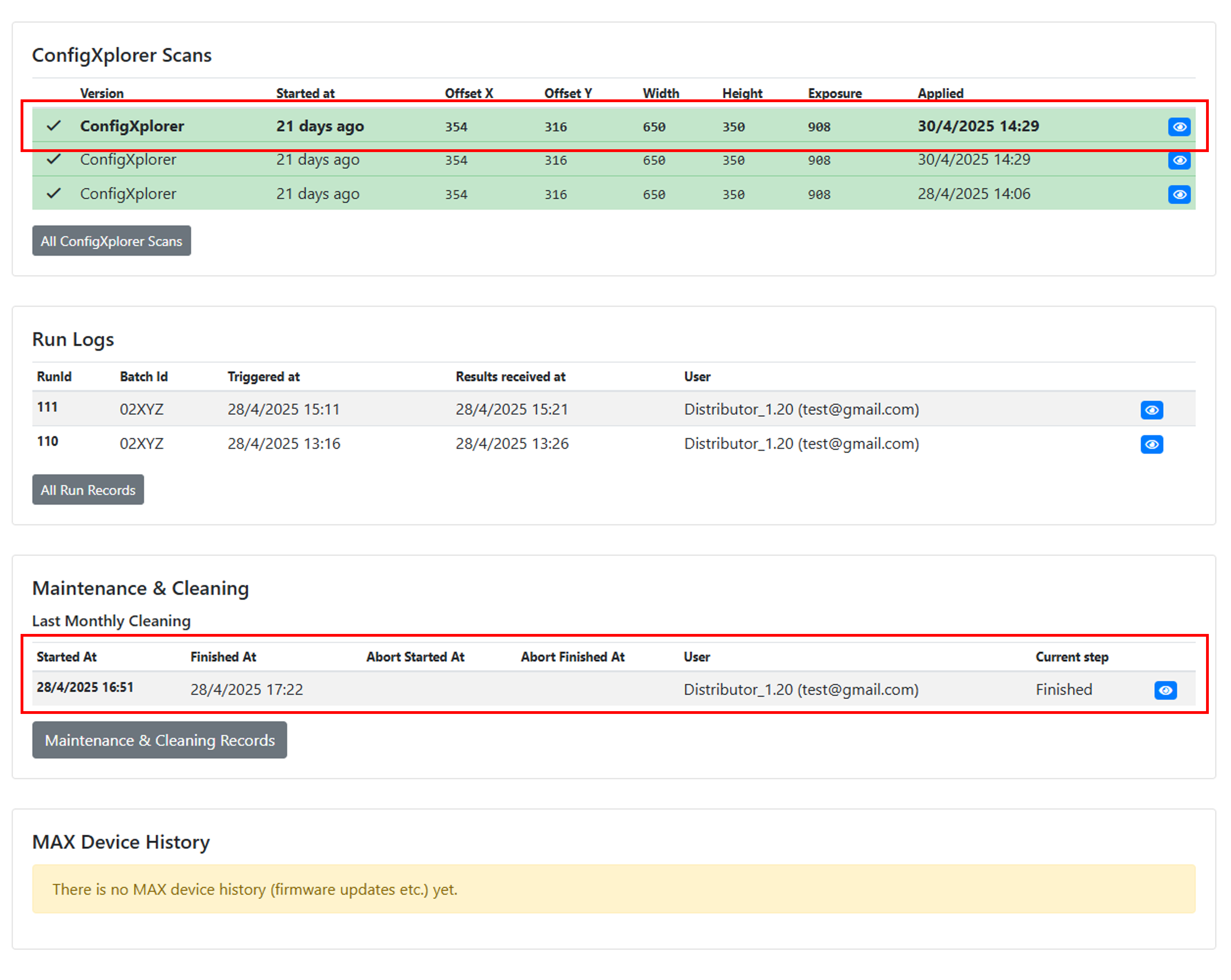Screen dimensions: 1231x980
Task: Click the no MAX device history notice
Action: tap(255, 889)
